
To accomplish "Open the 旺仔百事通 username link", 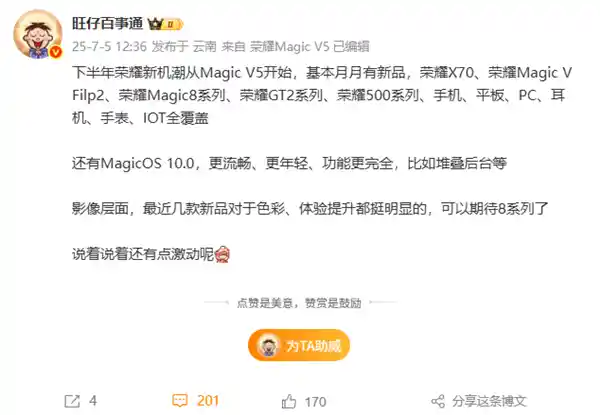I will 108,24.
